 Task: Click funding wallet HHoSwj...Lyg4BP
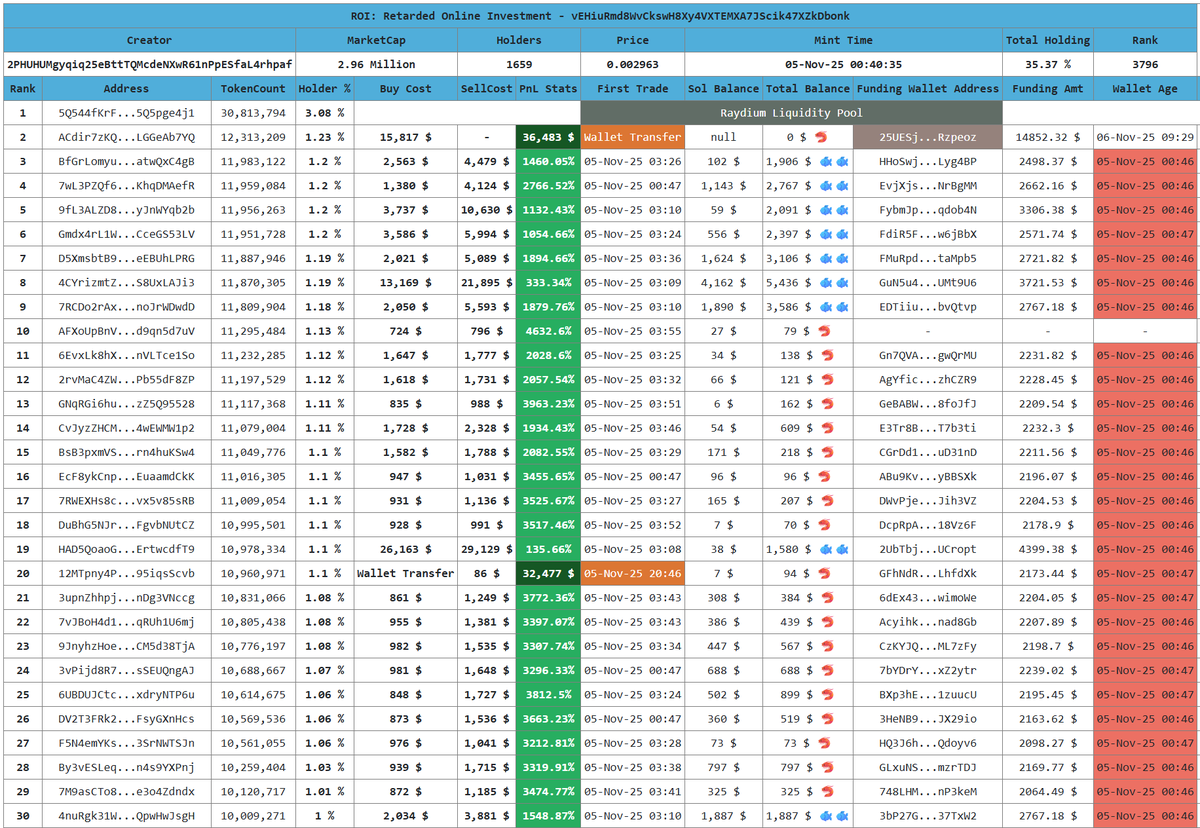[928, 161]
